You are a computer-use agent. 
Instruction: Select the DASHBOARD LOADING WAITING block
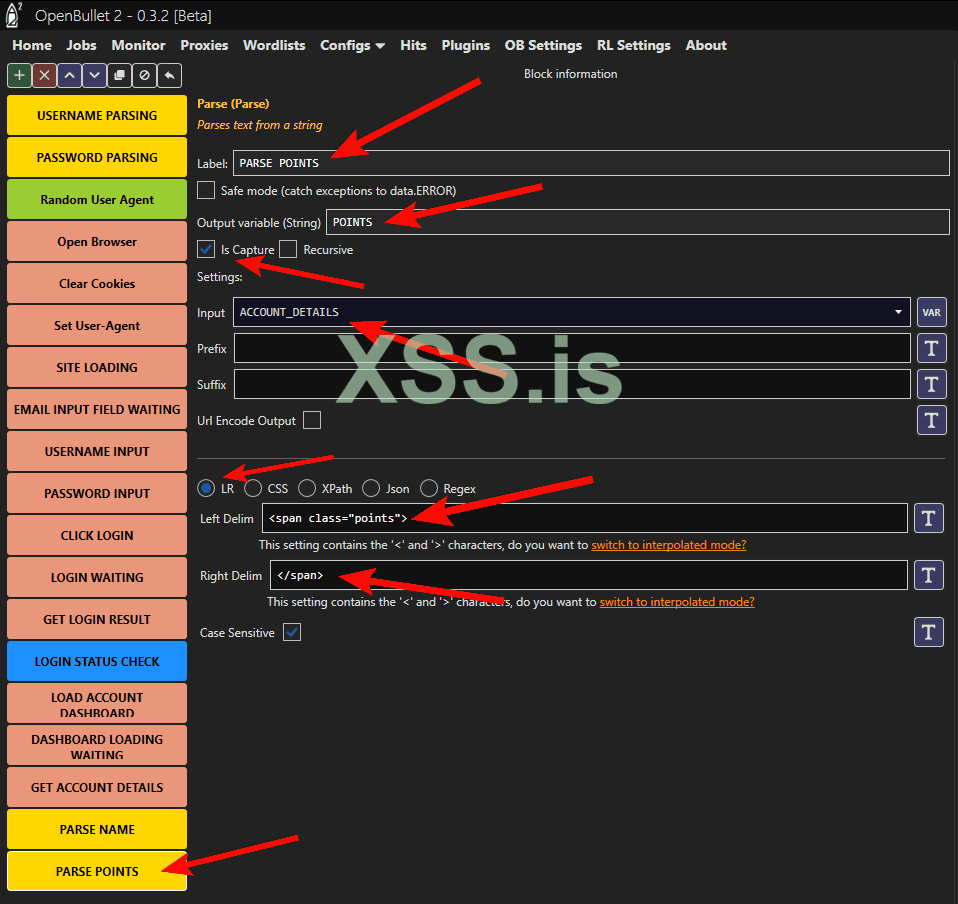[x=97, y=746]
